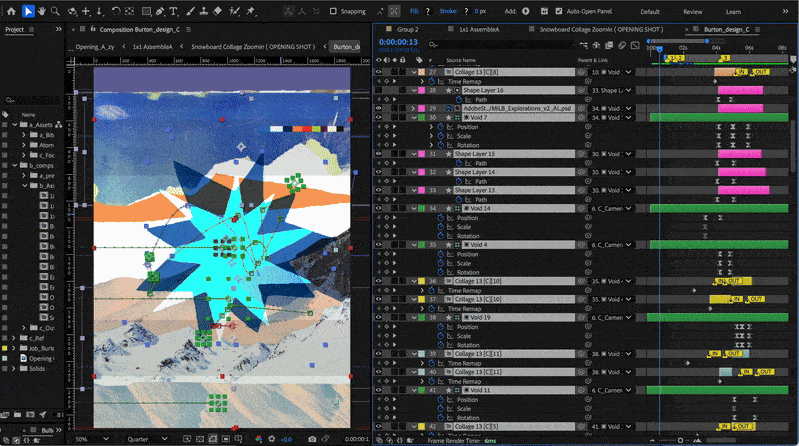Take a snapshot with camera icon

coord(312,439)
